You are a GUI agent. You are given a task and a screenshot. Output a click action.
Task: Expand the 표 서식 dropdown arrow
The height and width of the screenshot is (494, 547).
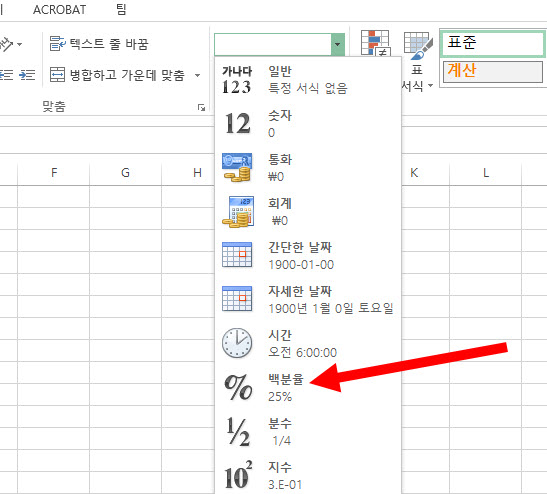pos(430,85)
